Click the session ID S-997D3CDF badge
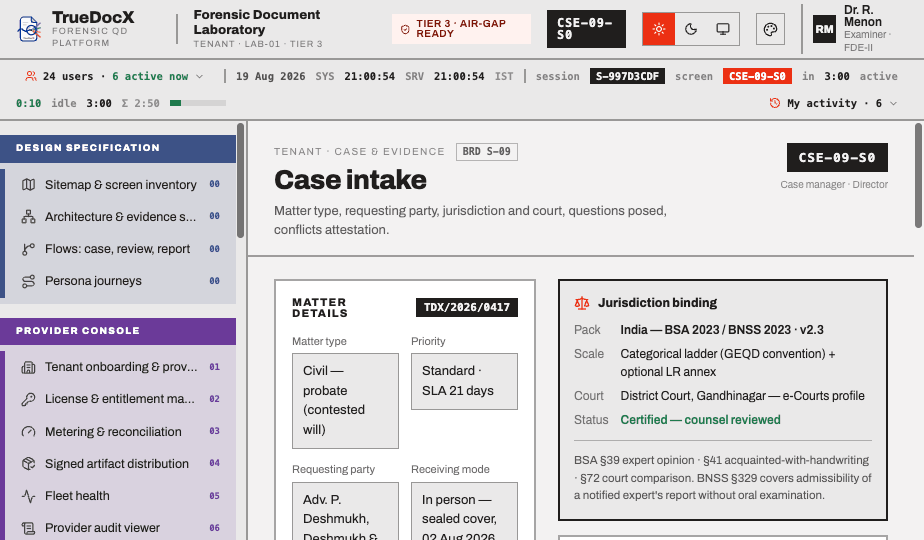The height and width of the screenshot is (540, 924). pyautogui.click(x=627, y=76)
